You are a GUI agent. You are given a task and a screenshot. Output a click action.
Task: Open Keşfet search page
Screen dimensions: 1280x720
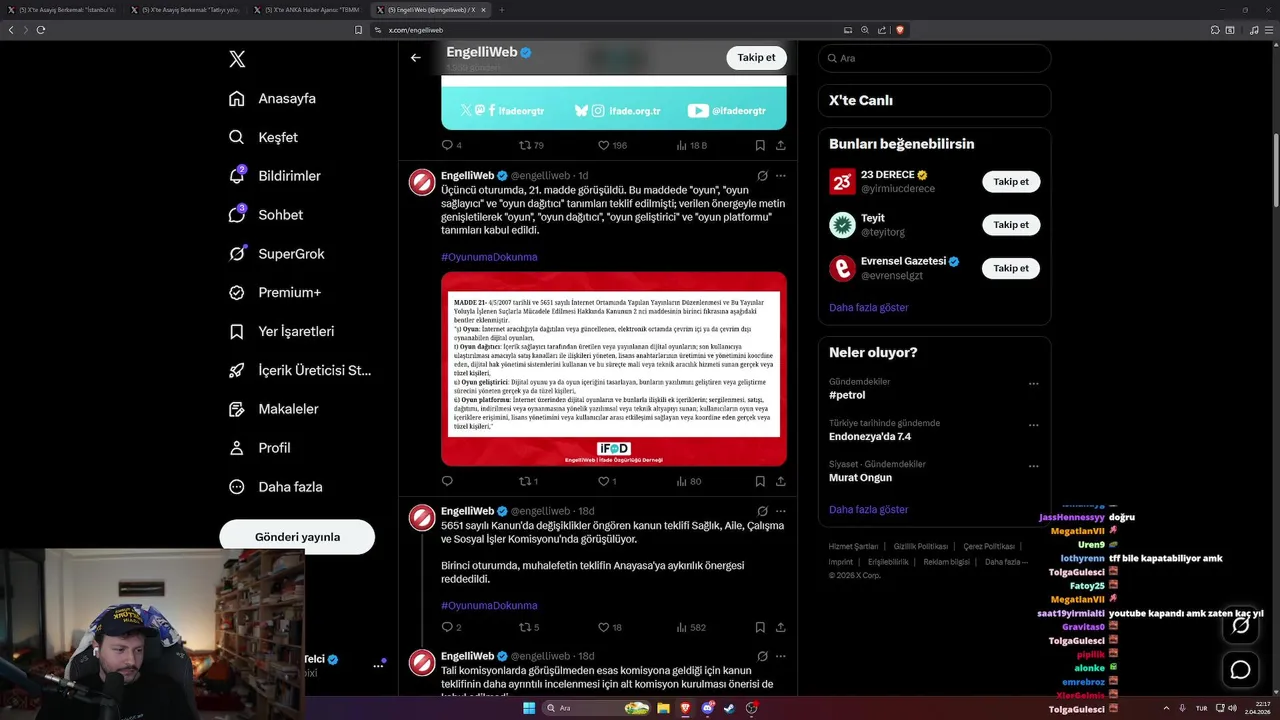pos(263,137)
